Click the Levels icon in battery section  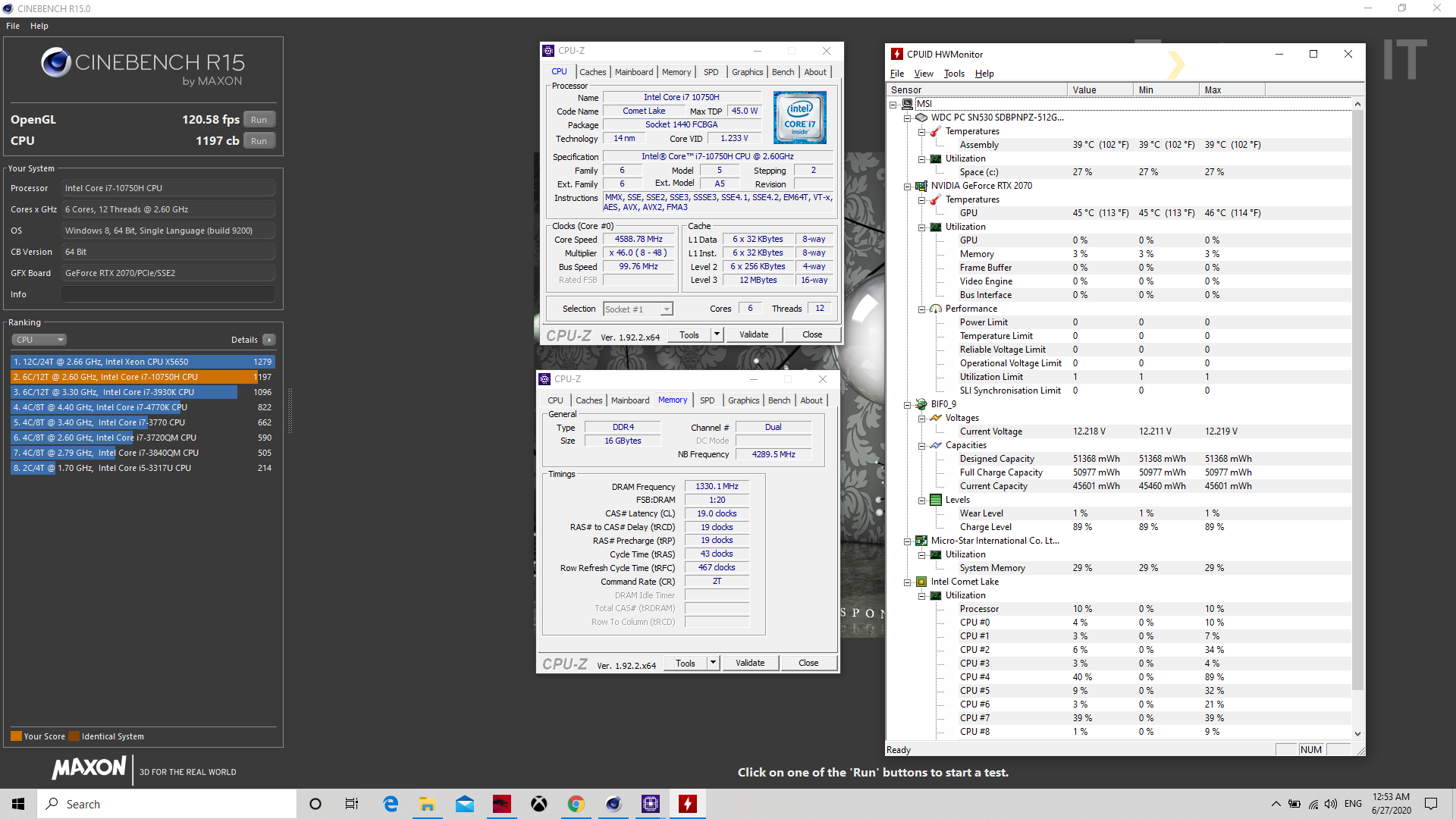936,500
